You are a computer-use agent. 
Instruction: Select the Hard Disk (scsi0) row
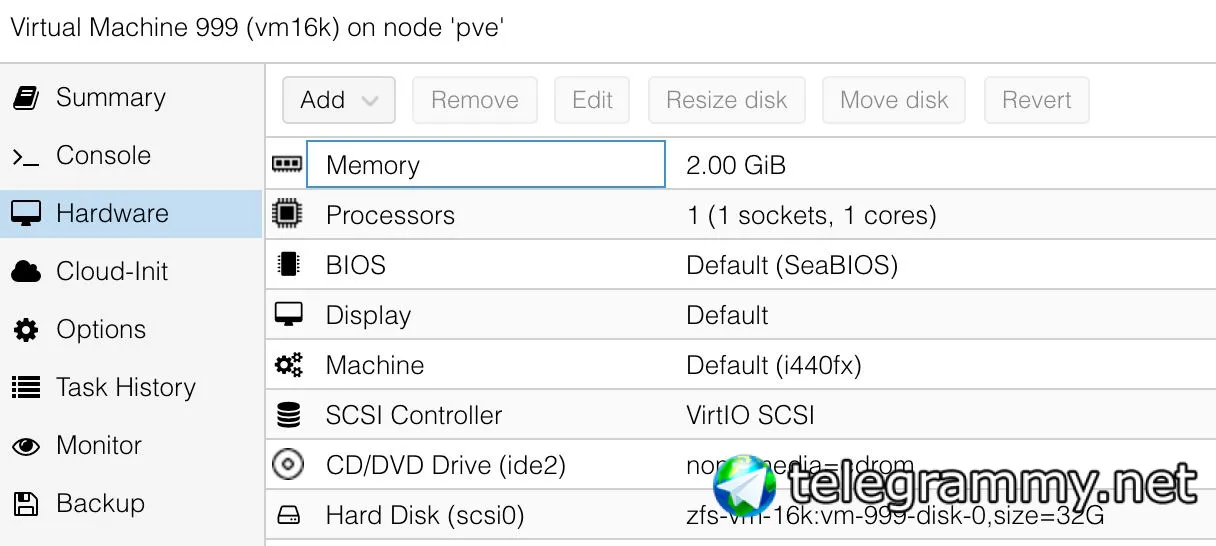coord(425,516)
